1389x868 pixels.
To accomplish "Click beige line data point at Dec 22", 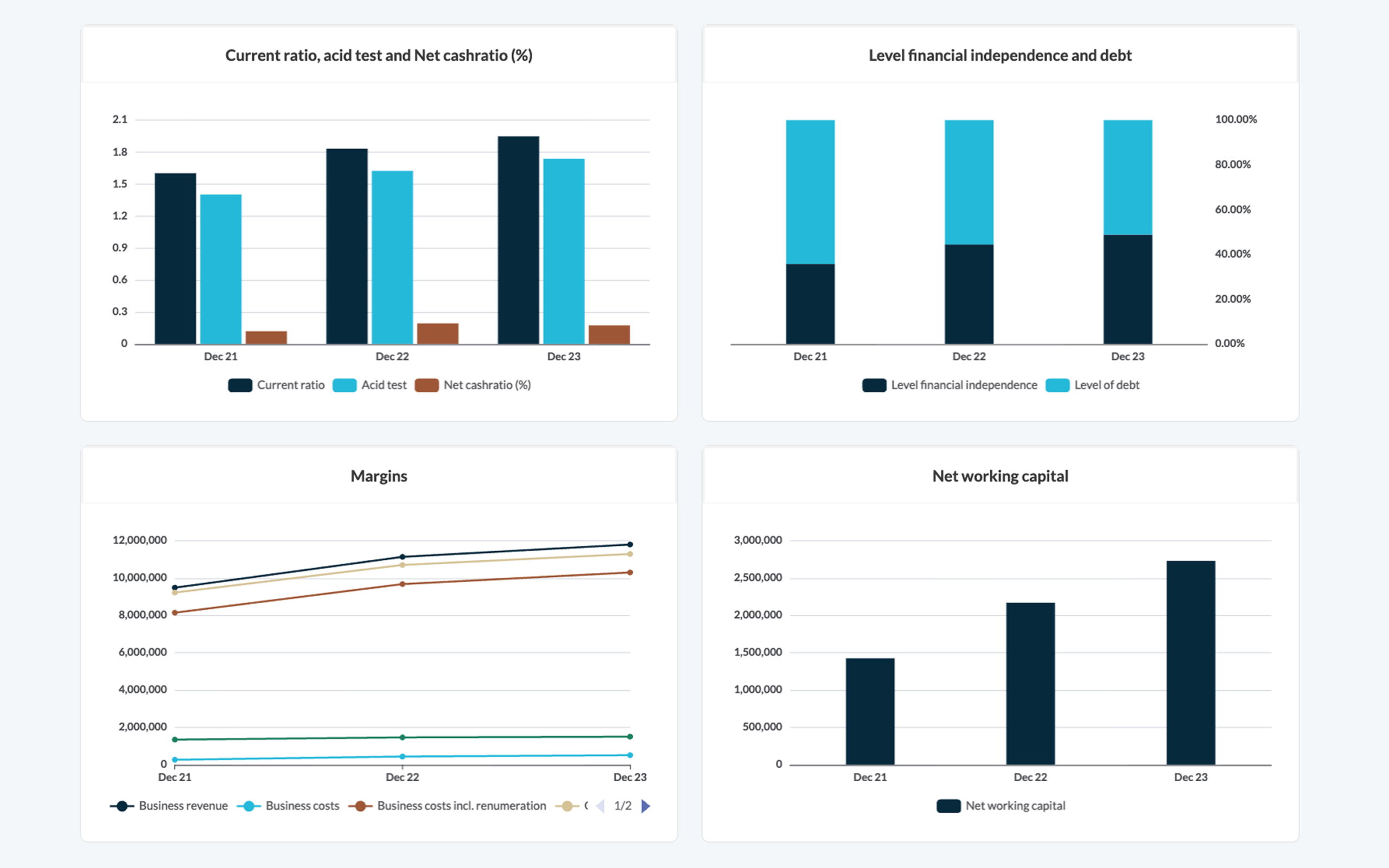I will (x=403, y=565).
